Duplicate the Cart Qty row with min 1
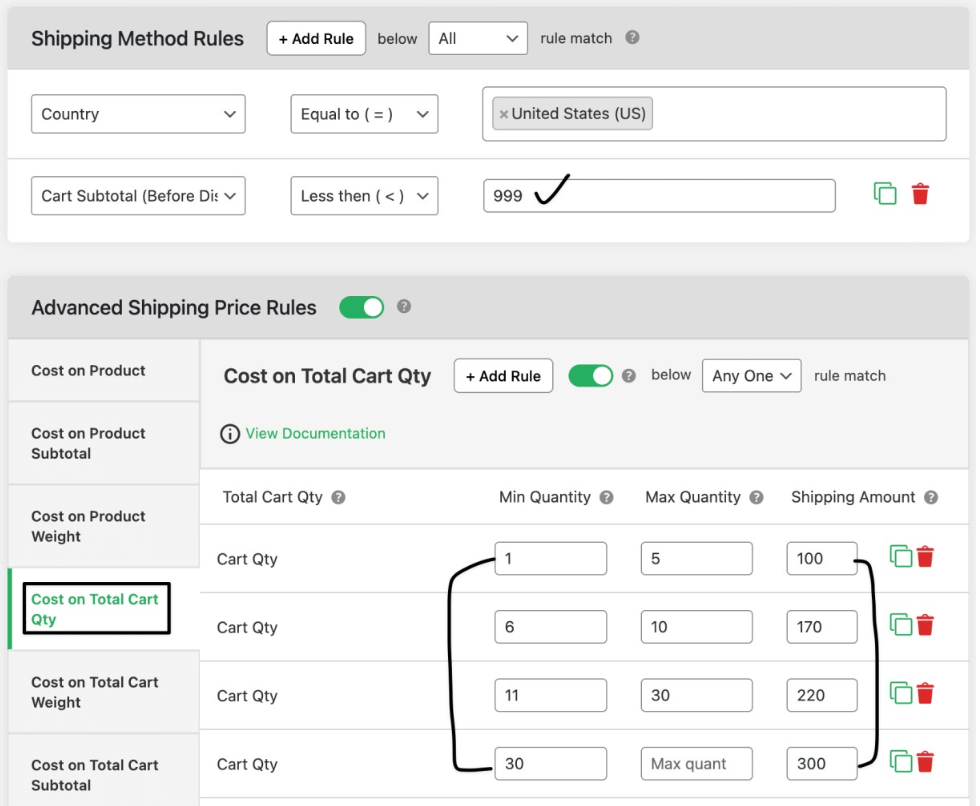Image resolution: width=980 pixels, height=806 pixels. coord(901,557)
